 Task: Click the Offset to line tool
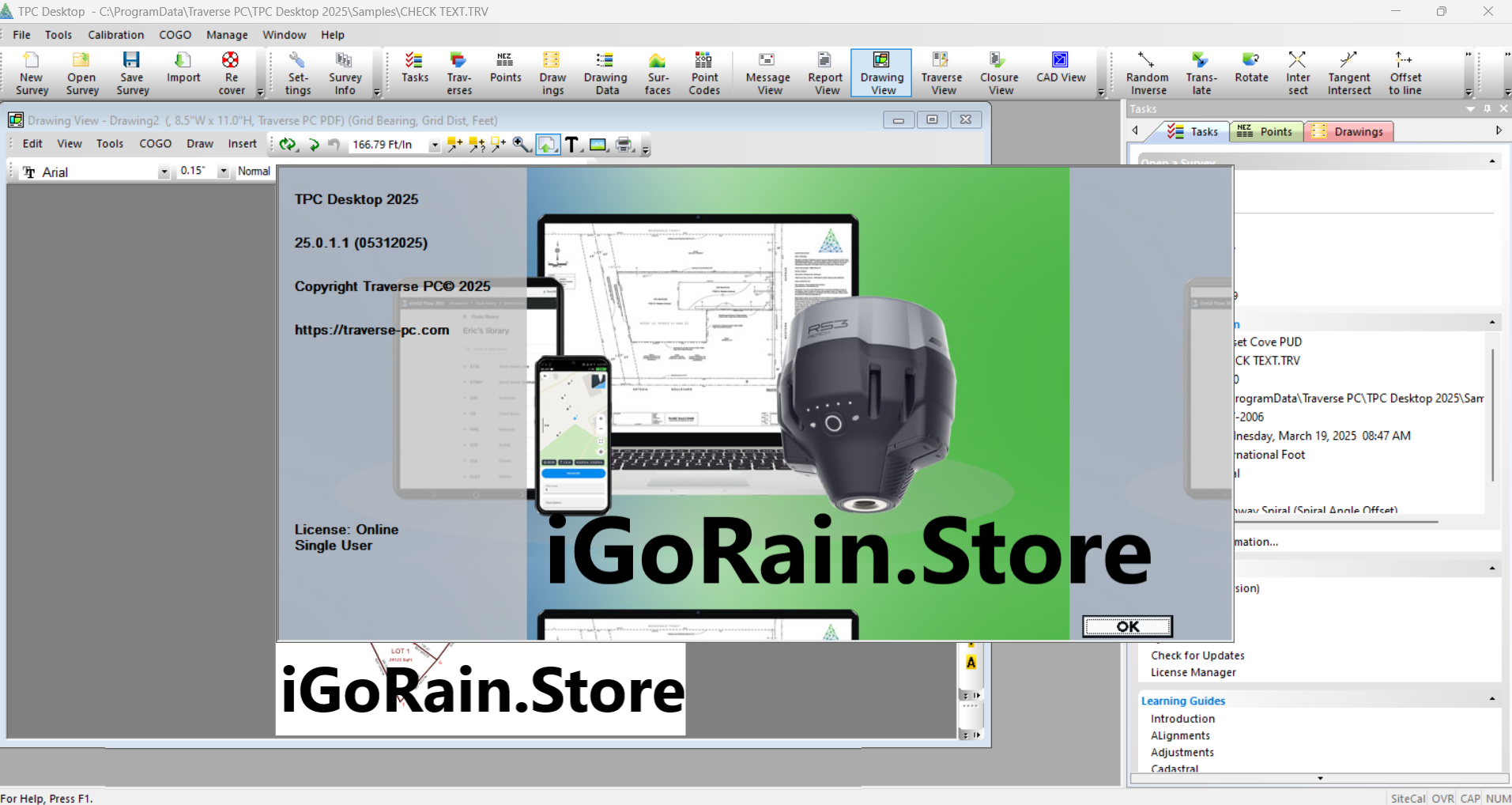click(x=1405, y=73)
